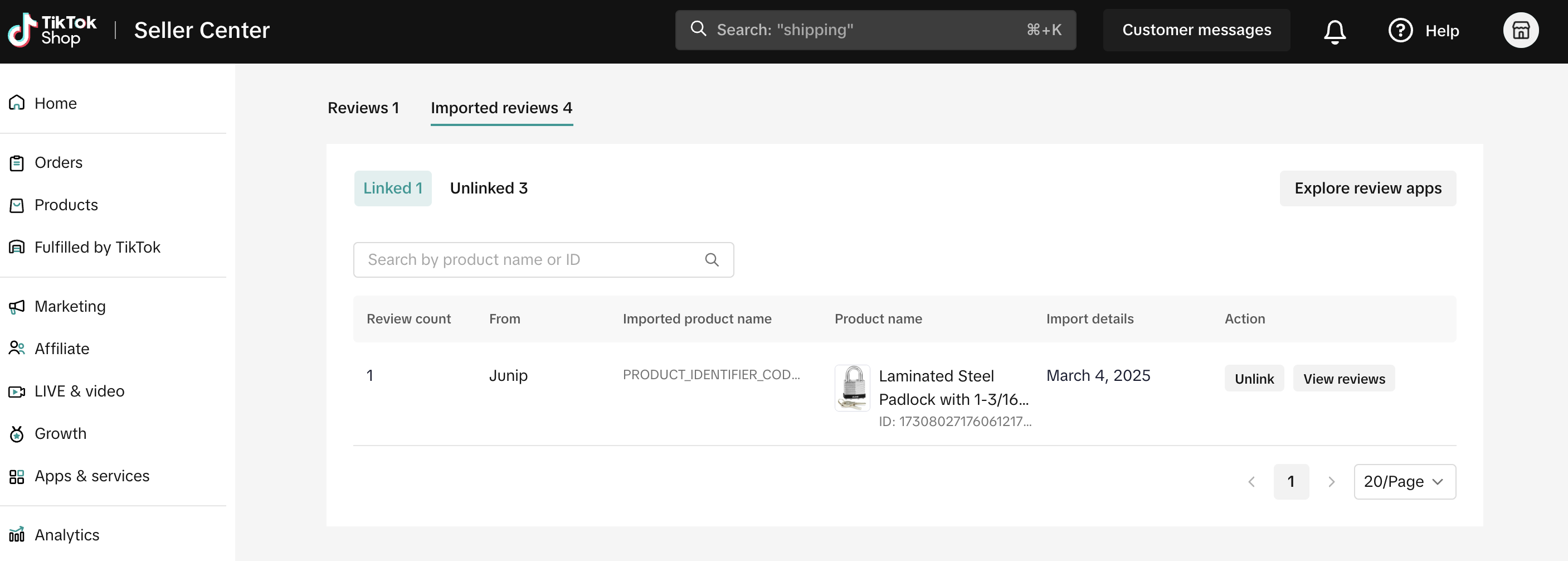
Task: Open Explore review apps
Action: (1367, 188)
